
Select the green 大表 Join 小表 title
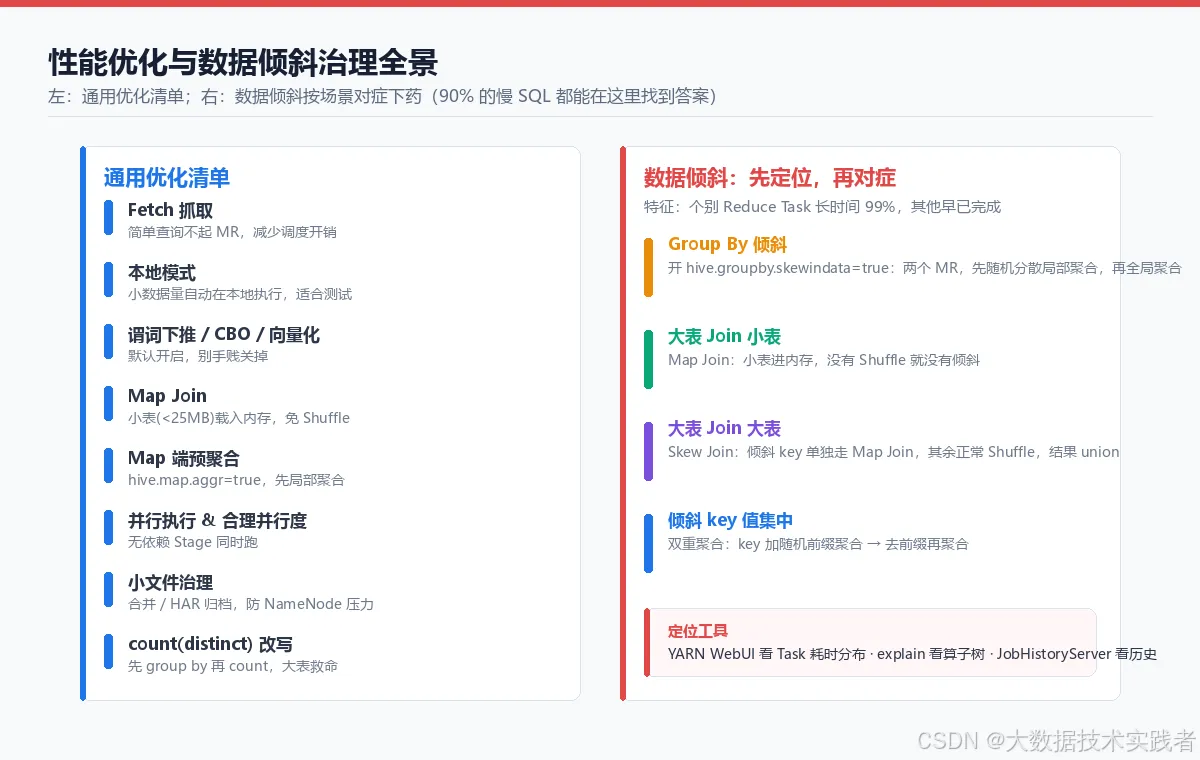click(x=724, y=336)
